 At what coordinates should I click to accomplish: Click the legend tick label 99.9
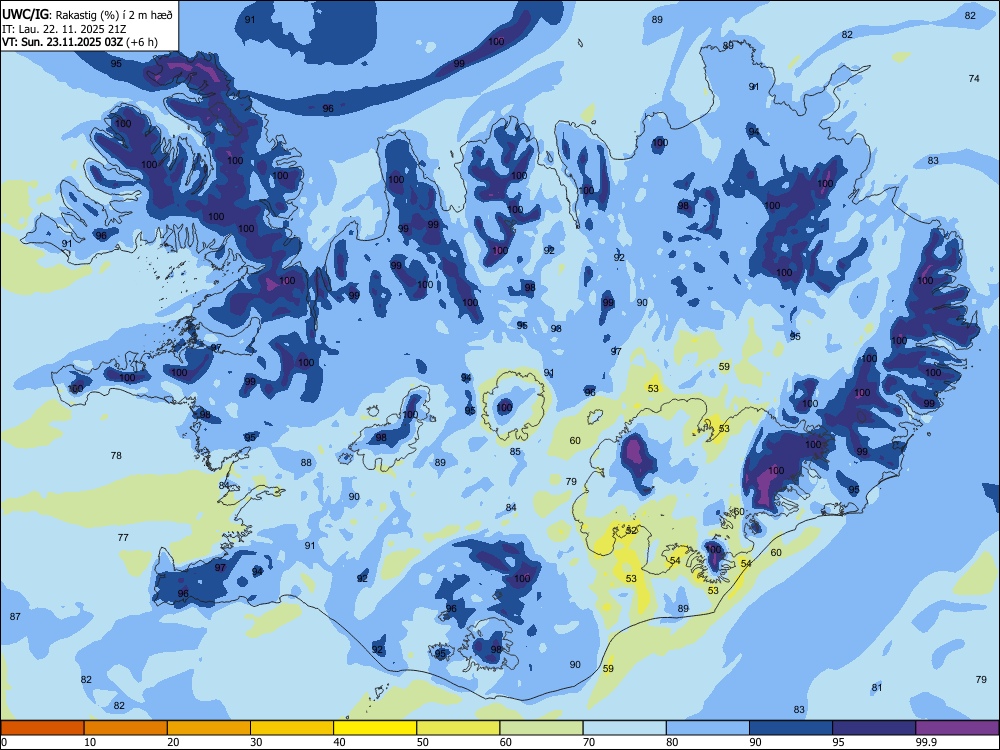926,742
